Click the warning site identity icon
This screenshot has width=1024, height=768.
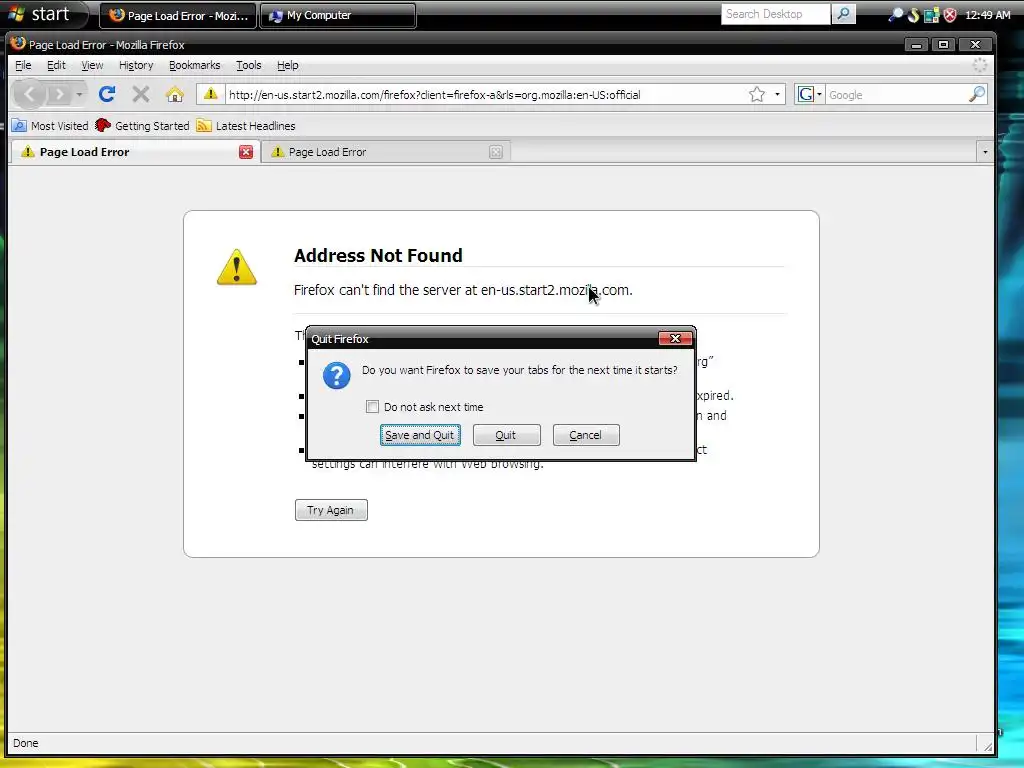(210, 94)
